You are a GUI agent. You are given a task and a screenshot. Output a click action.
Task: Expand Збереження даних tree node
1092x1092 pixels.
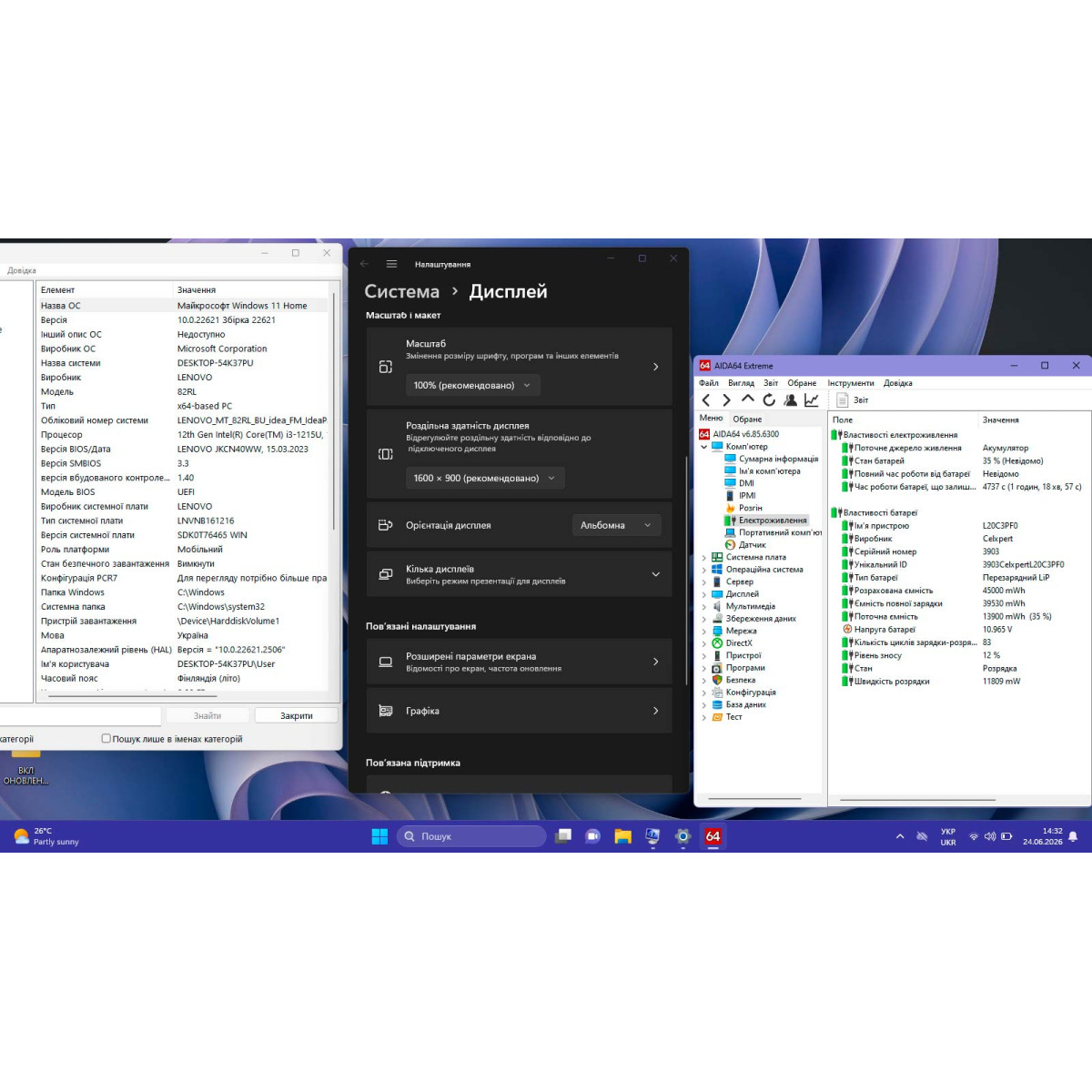coord(703,619)
